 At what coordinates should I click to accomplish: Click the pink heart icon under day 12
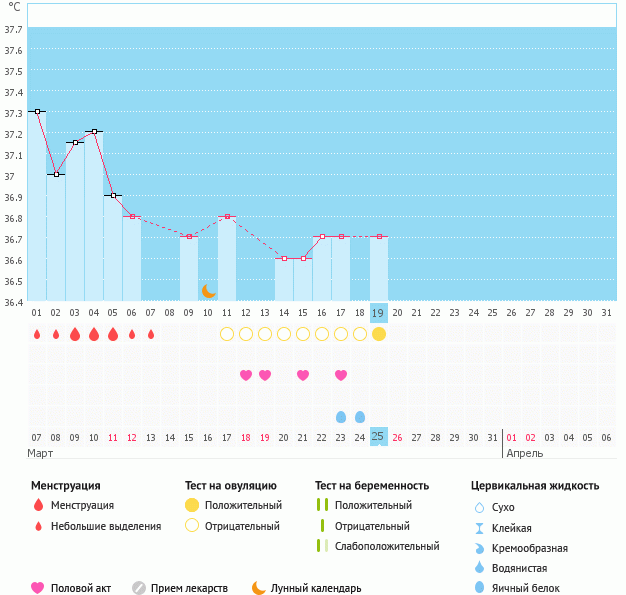coord(246,375)
